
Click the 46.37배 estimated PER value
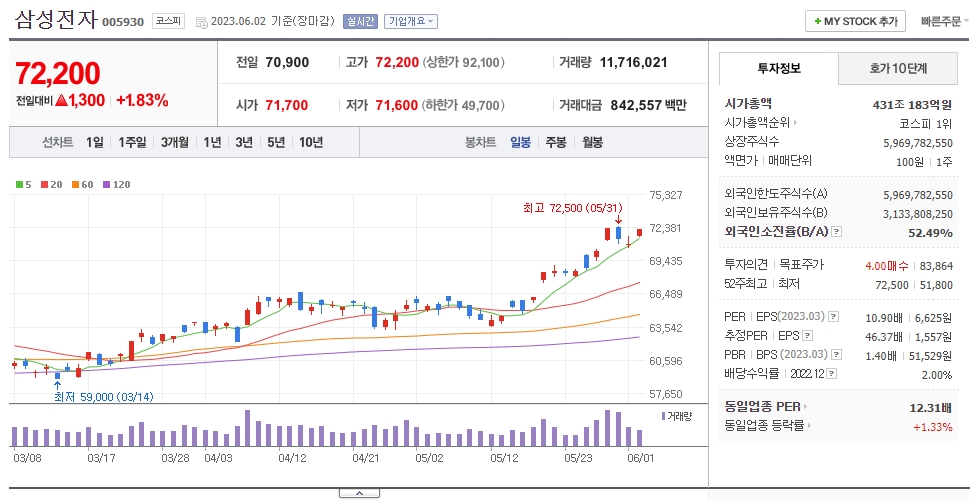click(884, 337)
